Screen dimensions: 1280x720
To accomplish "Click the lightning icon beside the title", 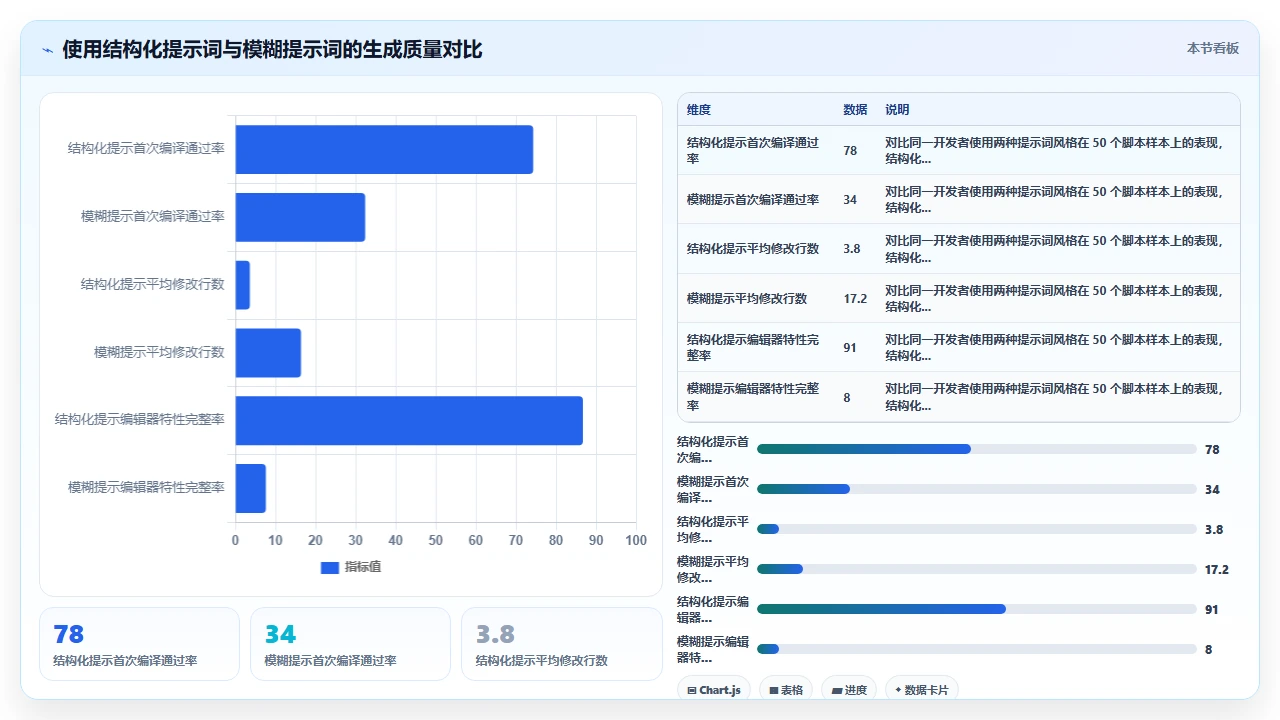I will tap(47, 50).
